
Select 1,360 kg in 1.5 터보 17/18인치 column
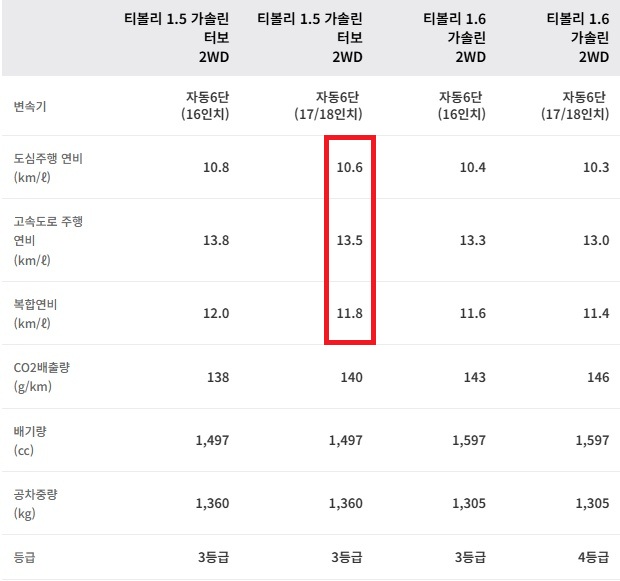346,503
